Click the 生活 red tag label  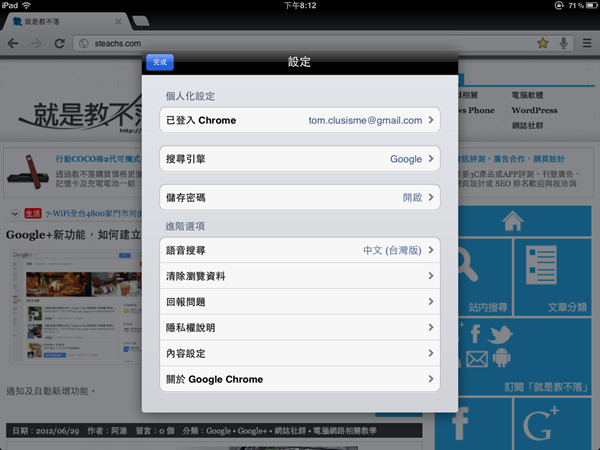pos(33,213)
